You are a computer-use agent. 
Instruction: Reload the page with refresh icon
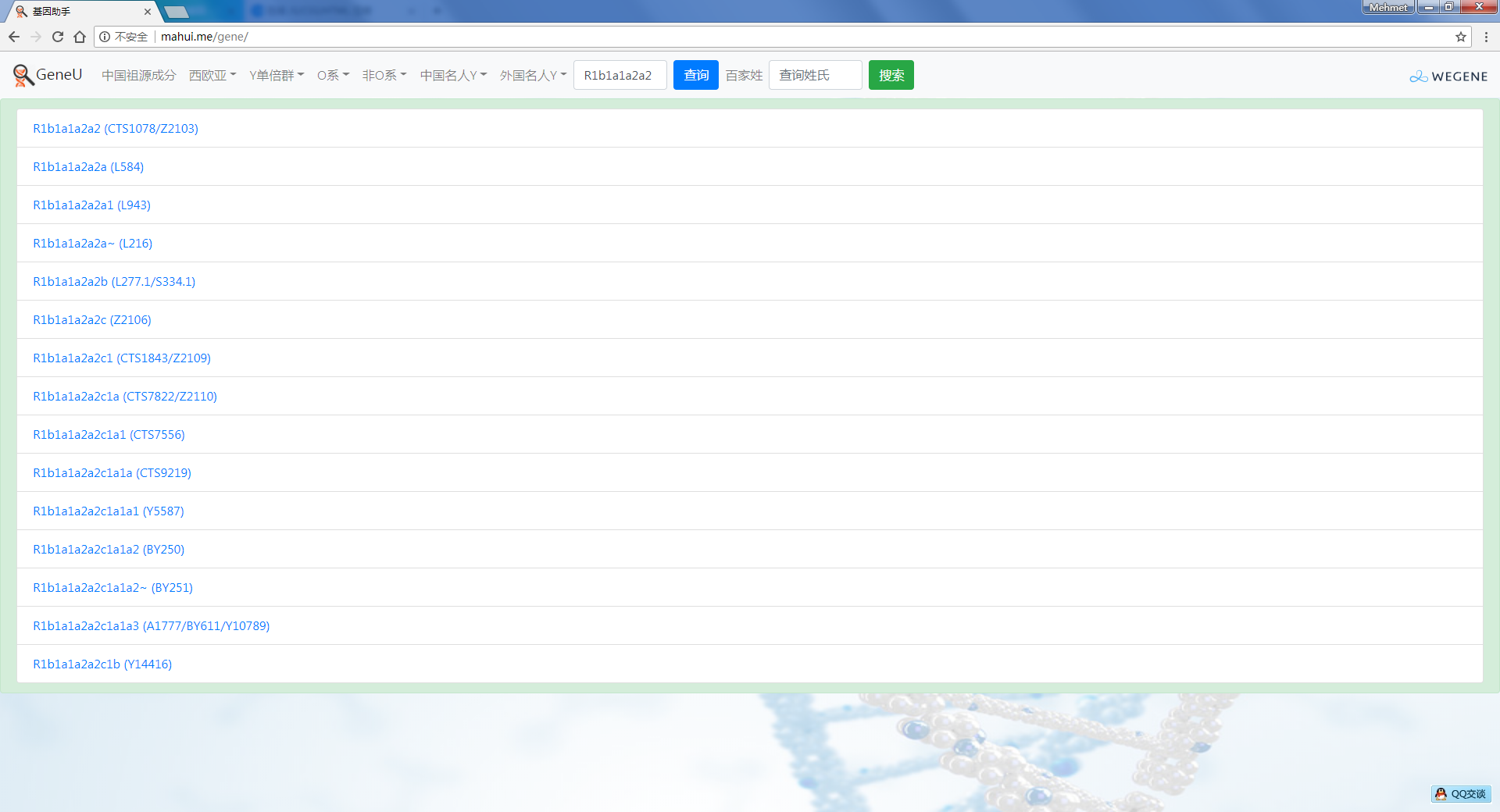58,37
